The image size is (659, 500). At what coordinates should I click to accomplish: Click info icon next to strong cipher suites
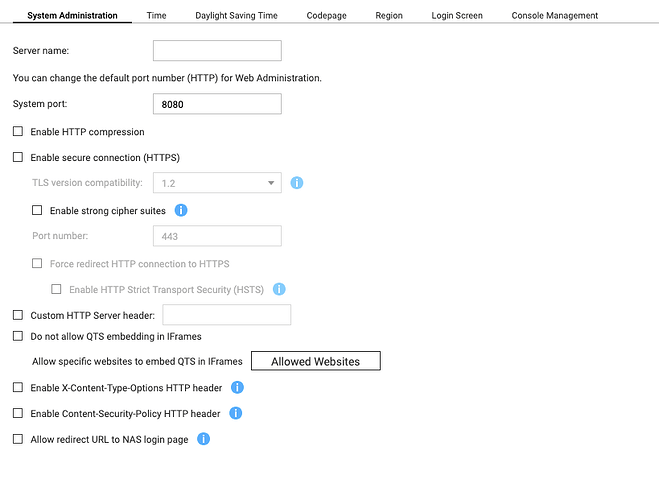pyautogui.click(x=181, y=210)
